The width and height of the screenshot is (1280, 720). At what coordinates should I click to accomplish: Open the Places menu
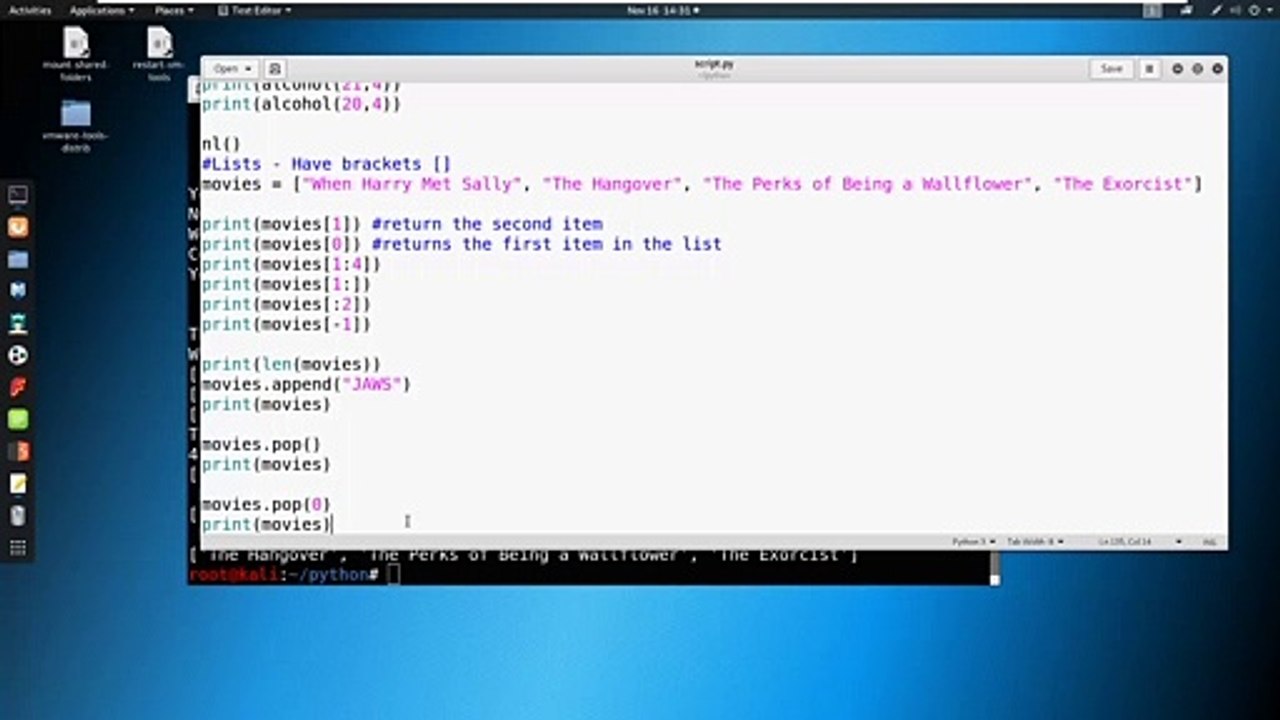pos(173,10)
